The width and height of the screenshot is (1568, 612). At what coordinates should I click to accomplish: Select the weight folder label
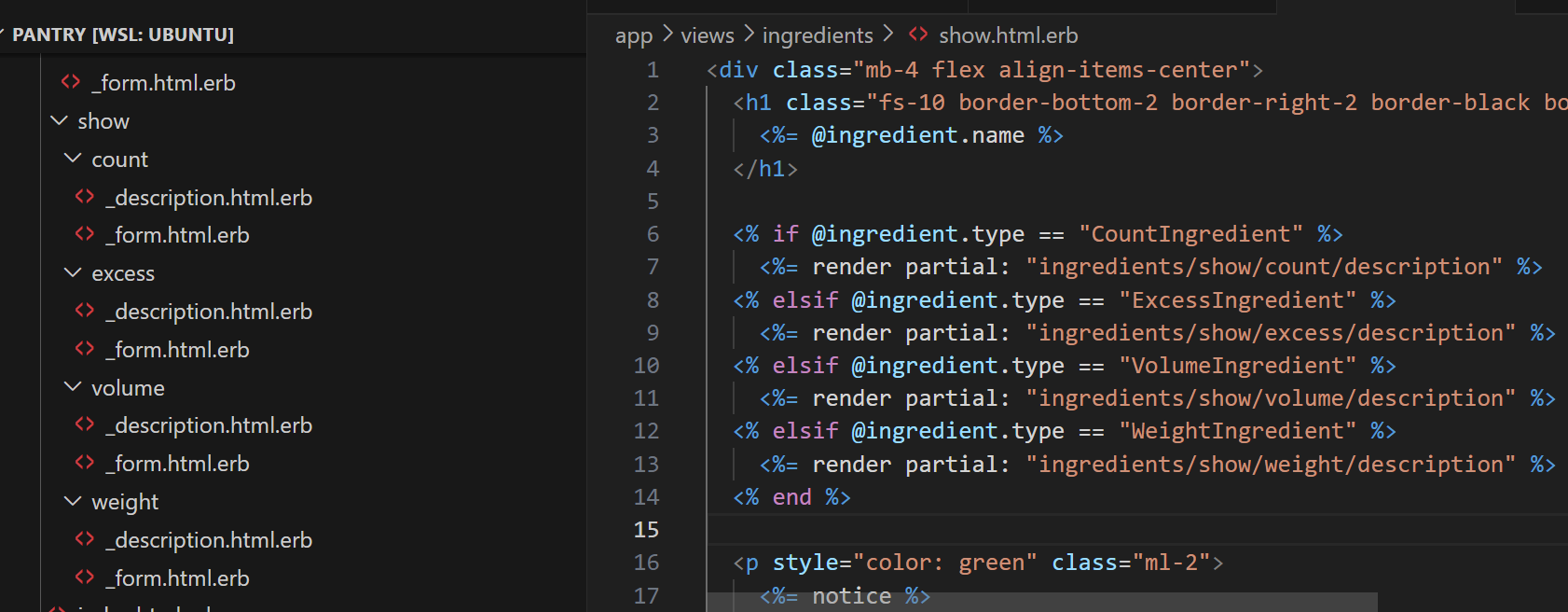125,502
